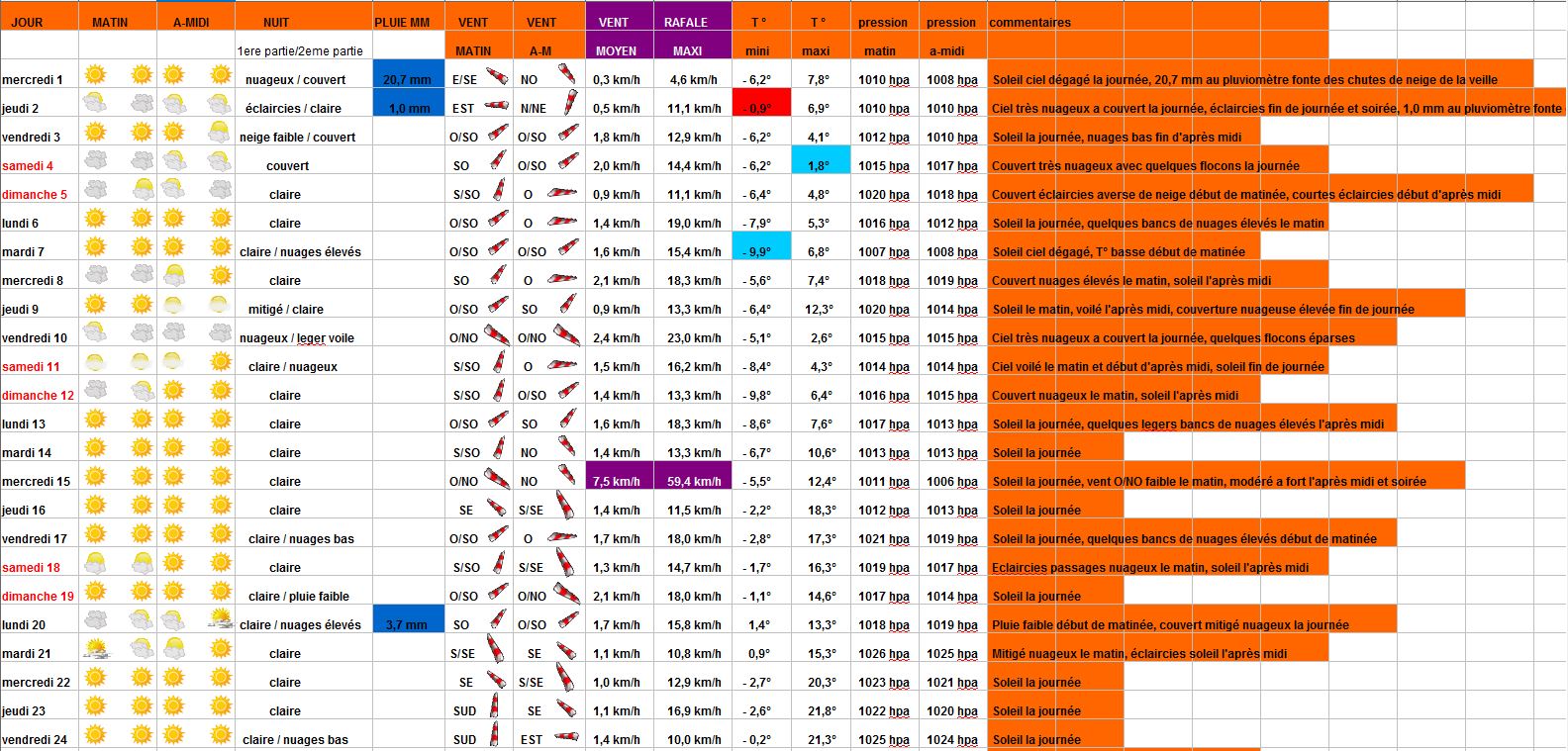Select the red day label samedi 4
Screen dimensions: 1568x751
28,166
